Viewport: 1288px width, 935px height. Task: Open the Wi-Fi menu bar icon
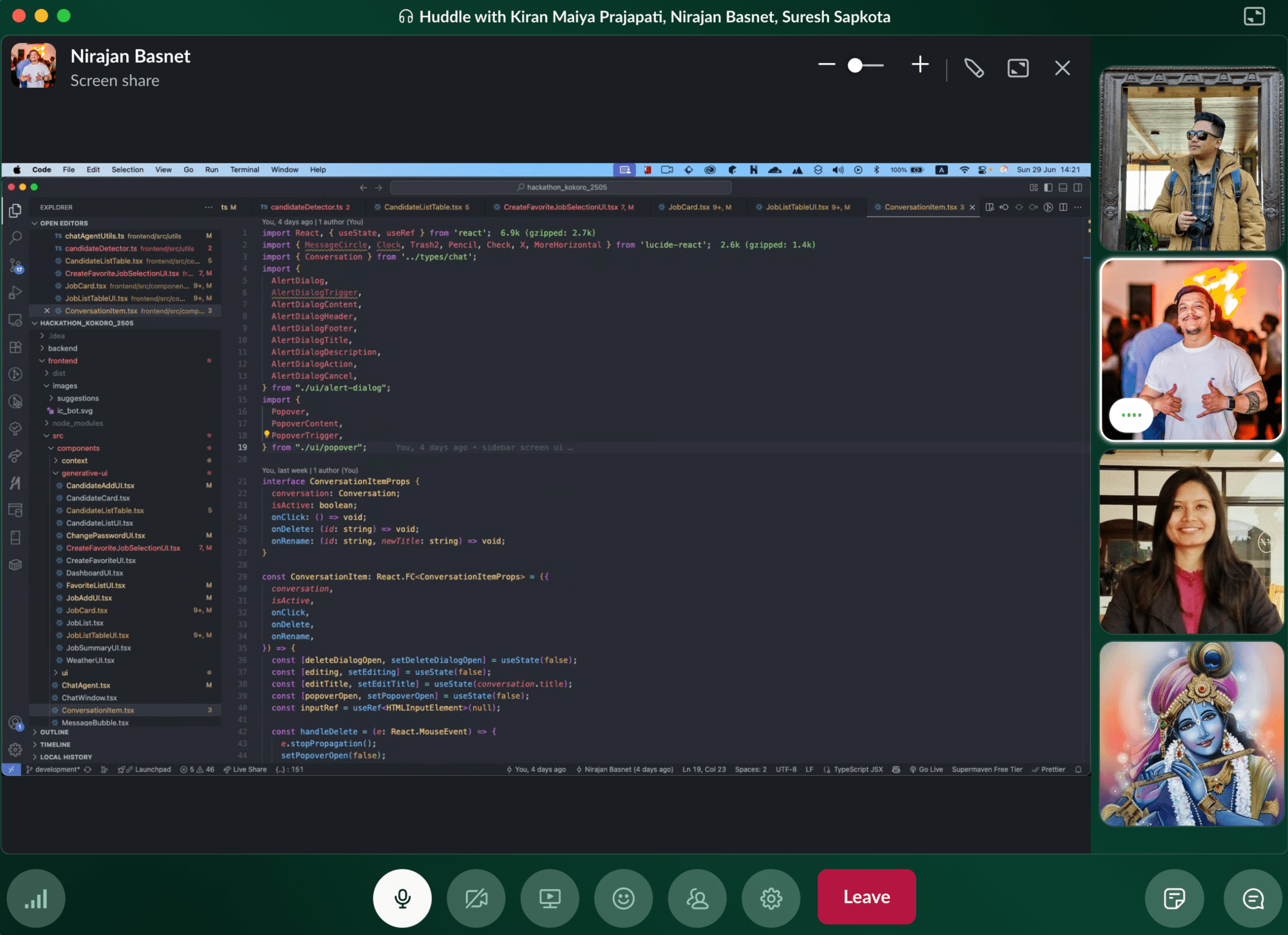point(964,170)
